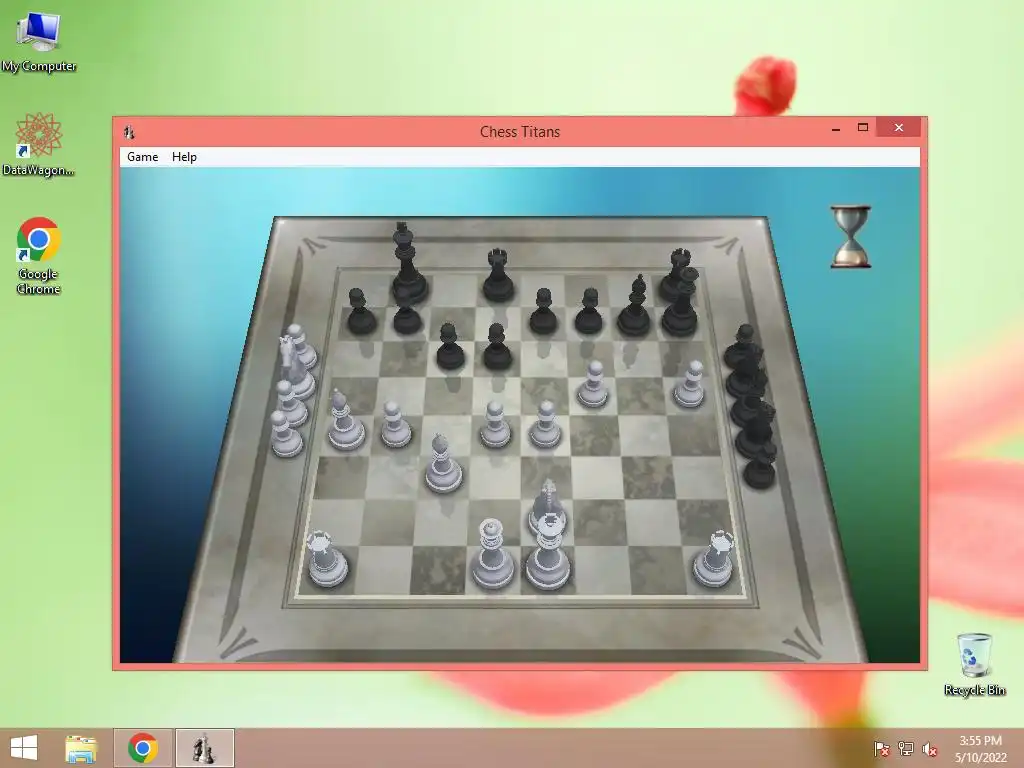Select the white bishop on c3

(x=443, y=463)
